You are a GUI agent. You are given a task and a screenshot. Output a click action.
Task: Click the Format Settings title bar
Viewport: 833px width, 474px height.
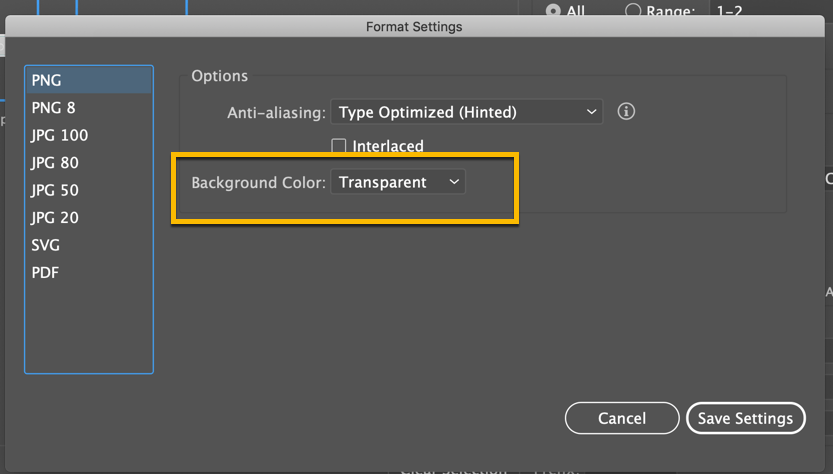tap(414, 27)
